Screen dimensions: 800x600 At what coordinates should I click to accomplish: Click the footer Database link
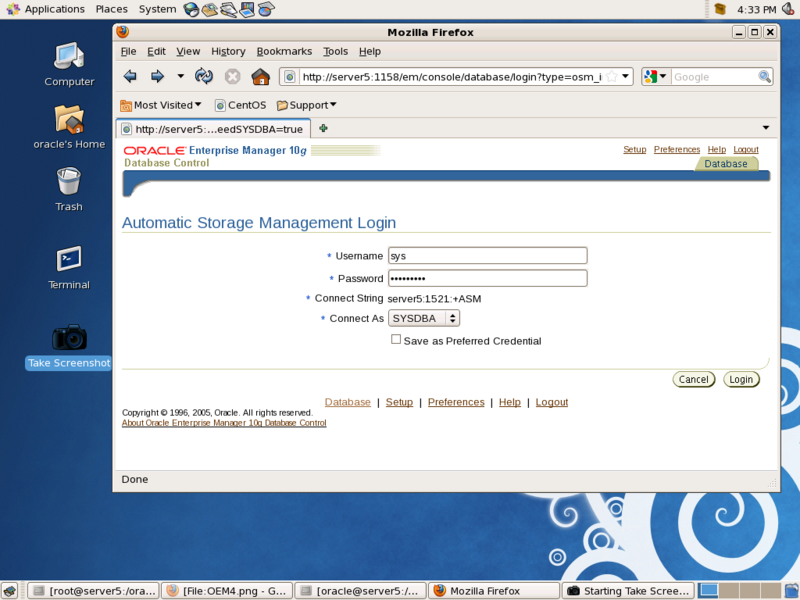pos(347,402)
